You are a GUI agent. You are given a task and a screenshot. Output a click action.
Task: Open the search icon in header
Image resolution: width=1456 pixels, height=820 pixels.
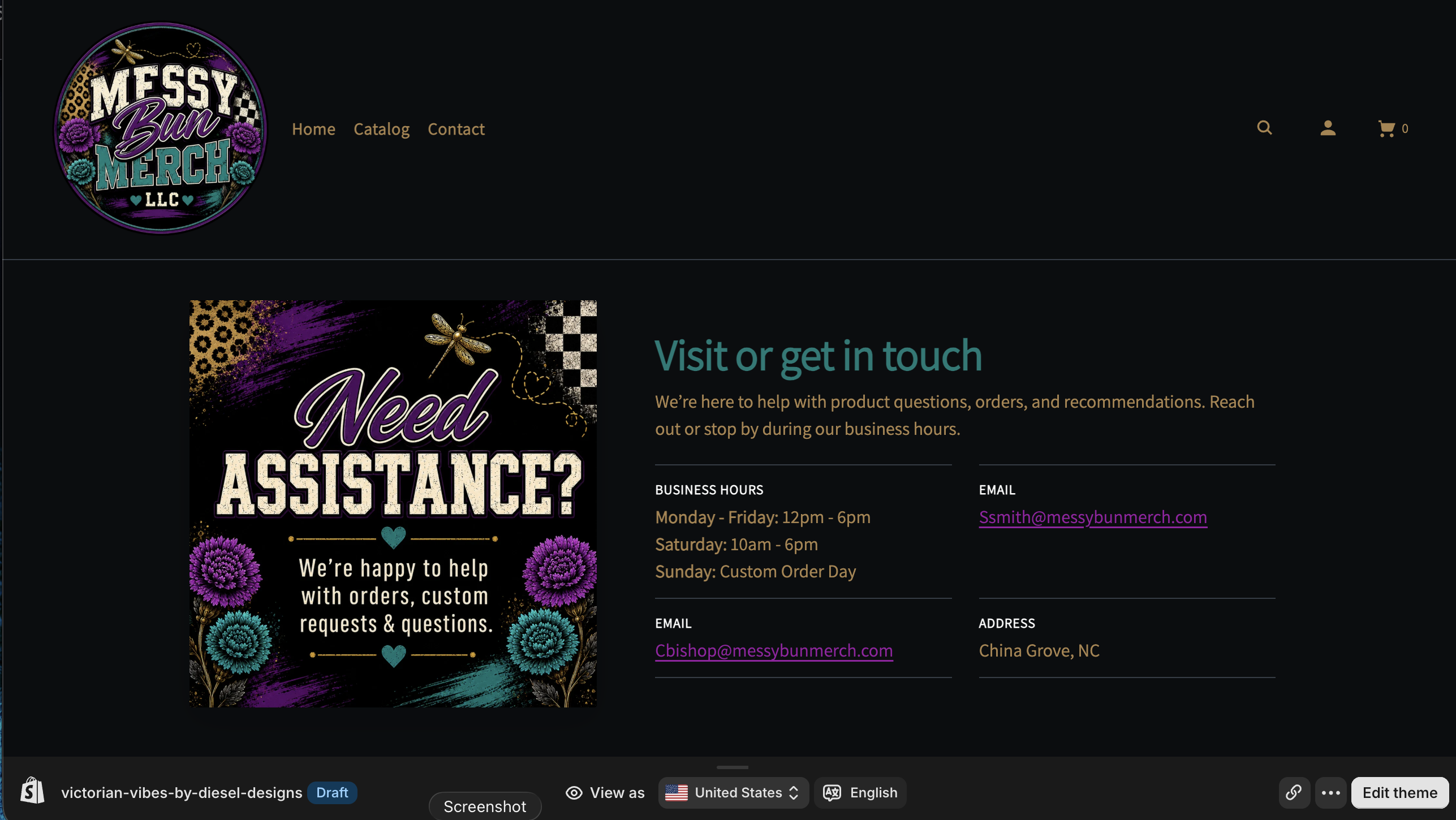1264,128
